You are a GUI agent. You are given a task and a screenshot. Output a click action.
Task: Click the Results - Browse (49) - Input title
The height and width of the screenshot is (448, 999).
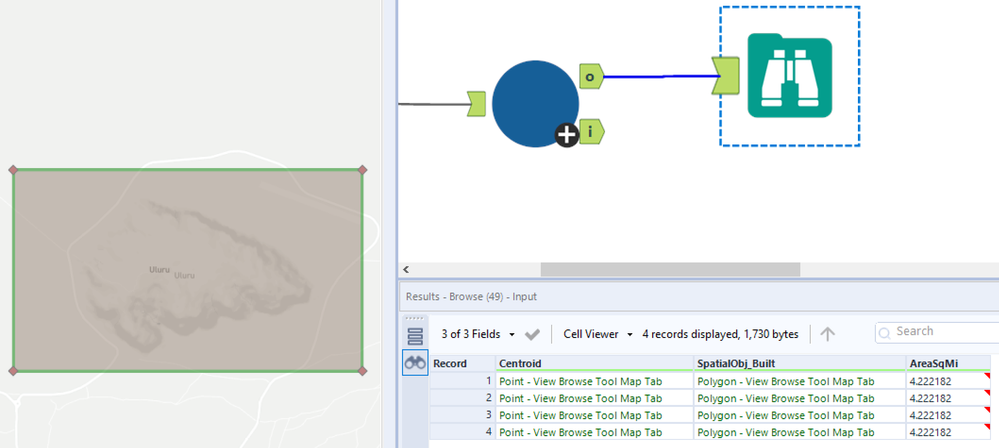point(471,296)
